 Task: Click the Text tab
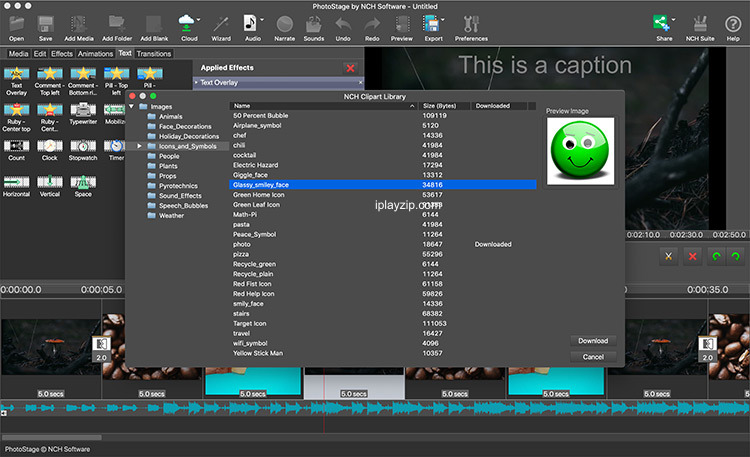tap(125, 54)
